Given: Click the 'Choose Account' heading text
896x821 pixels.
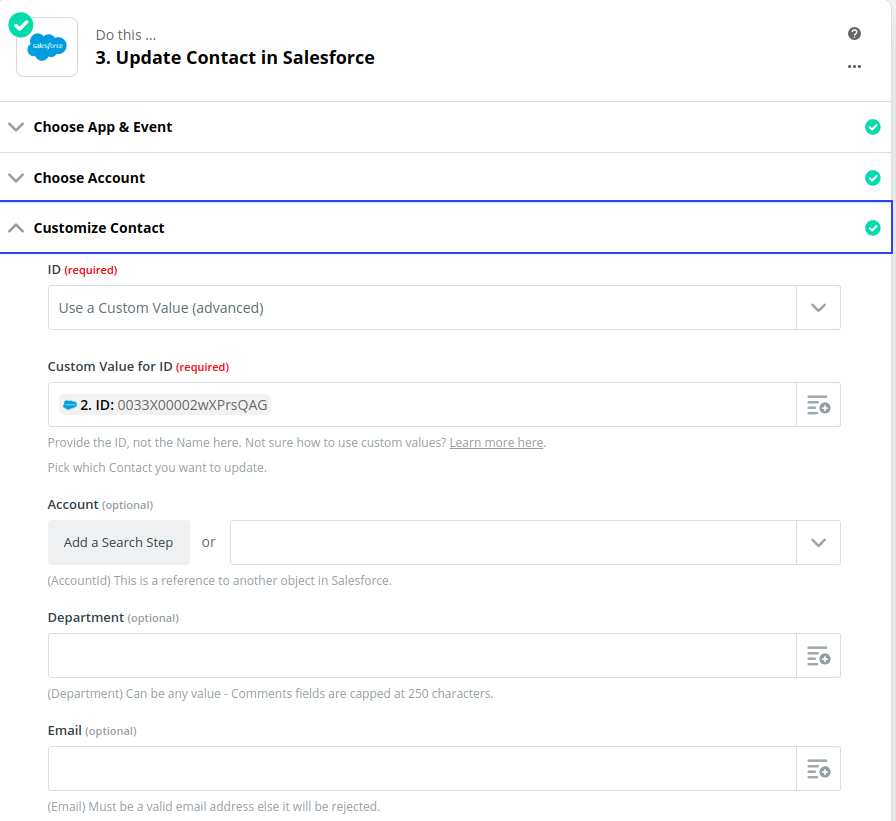Looking at the screenshot, I should pos(89,178).
